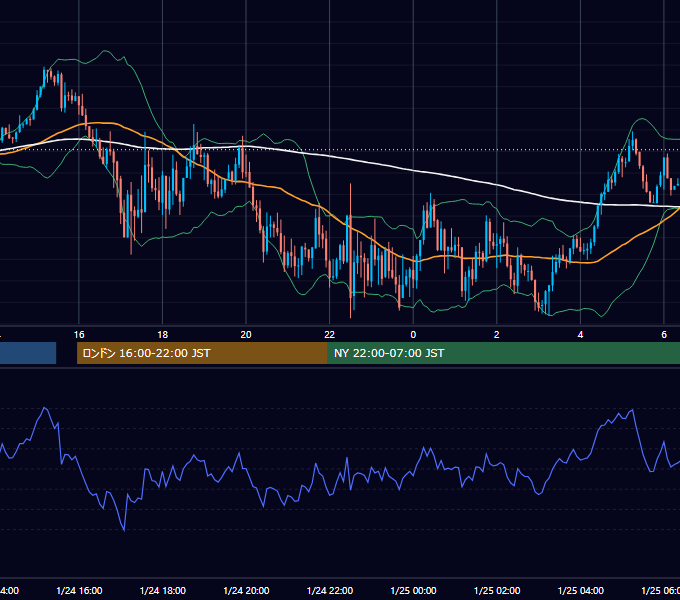Click the hour label 20 on price chart axis

246,335
